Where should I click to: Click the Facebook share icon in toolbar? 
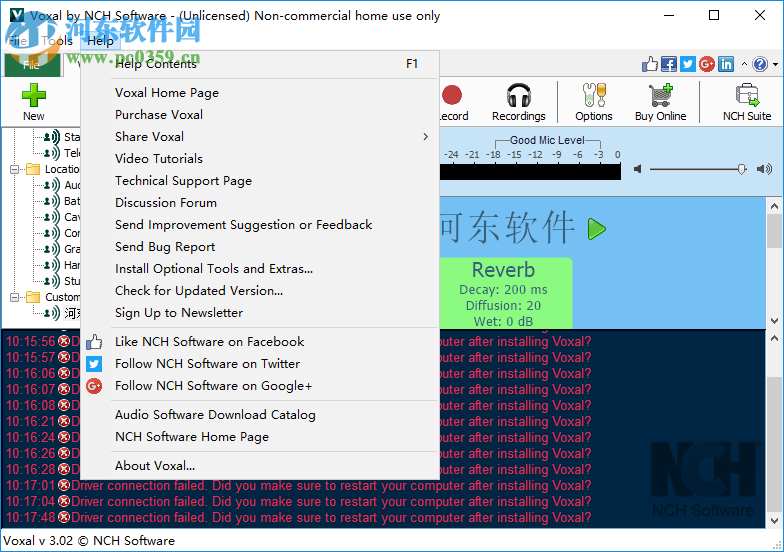click(668, 64)
